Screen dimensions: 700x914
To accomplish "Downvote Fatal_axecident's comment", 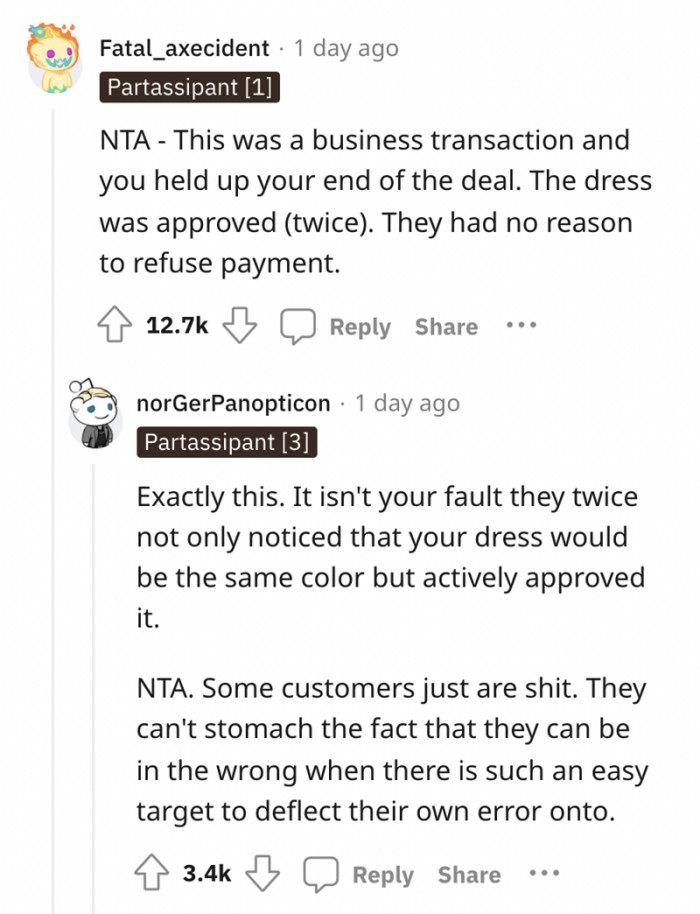I will point(238,326).
